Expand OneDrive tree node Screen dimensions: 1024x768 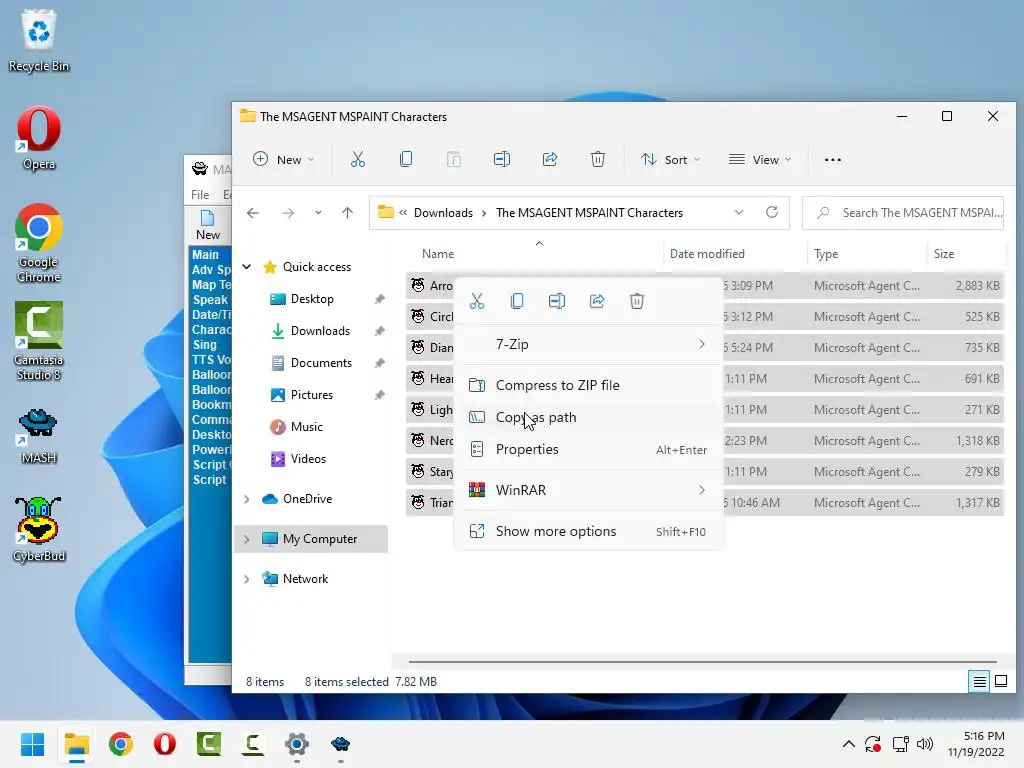(247, 499)
